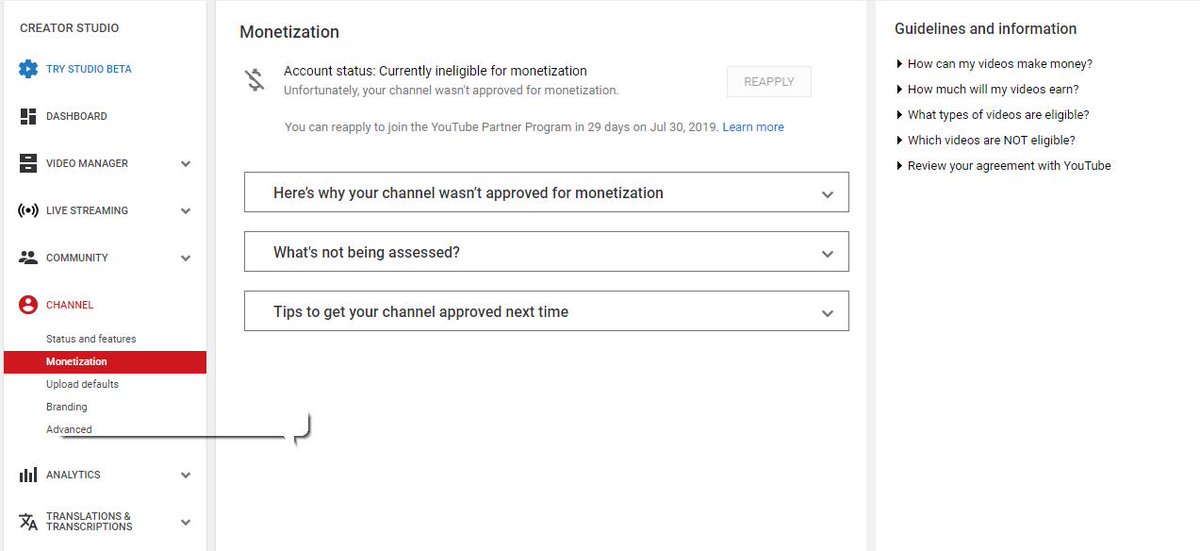Expand 'How can my videos make money?' triangle

click(x=900, y=64)
